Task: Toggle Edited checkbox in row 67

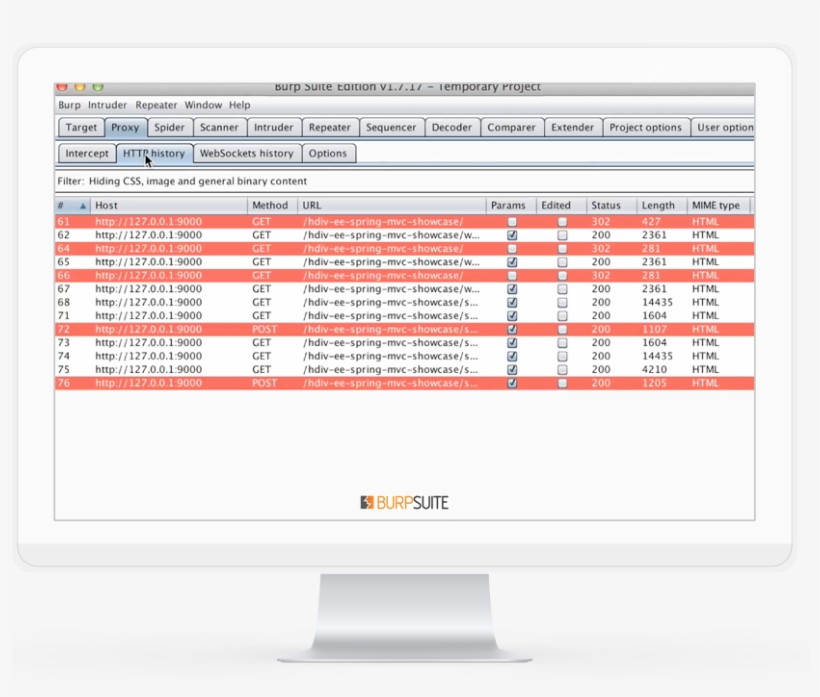Action: (x=562, y=289)
